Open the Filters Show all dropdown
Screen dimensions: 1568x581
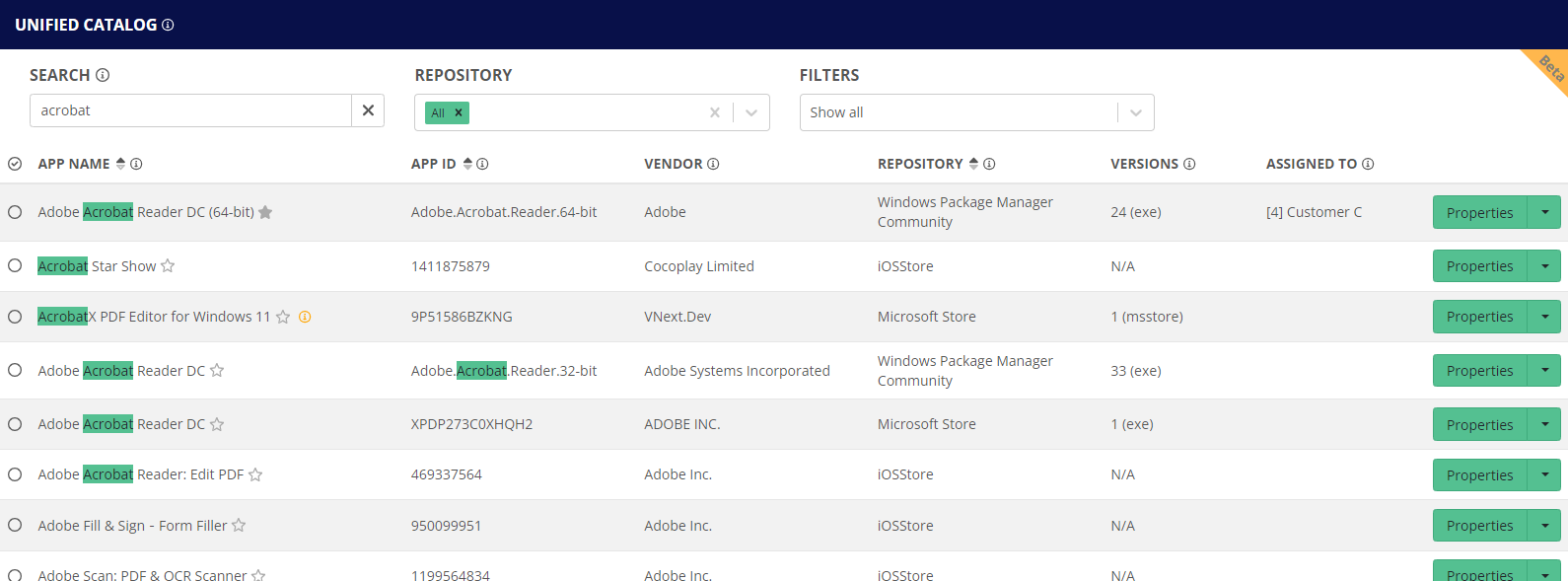click(1136, 112)
